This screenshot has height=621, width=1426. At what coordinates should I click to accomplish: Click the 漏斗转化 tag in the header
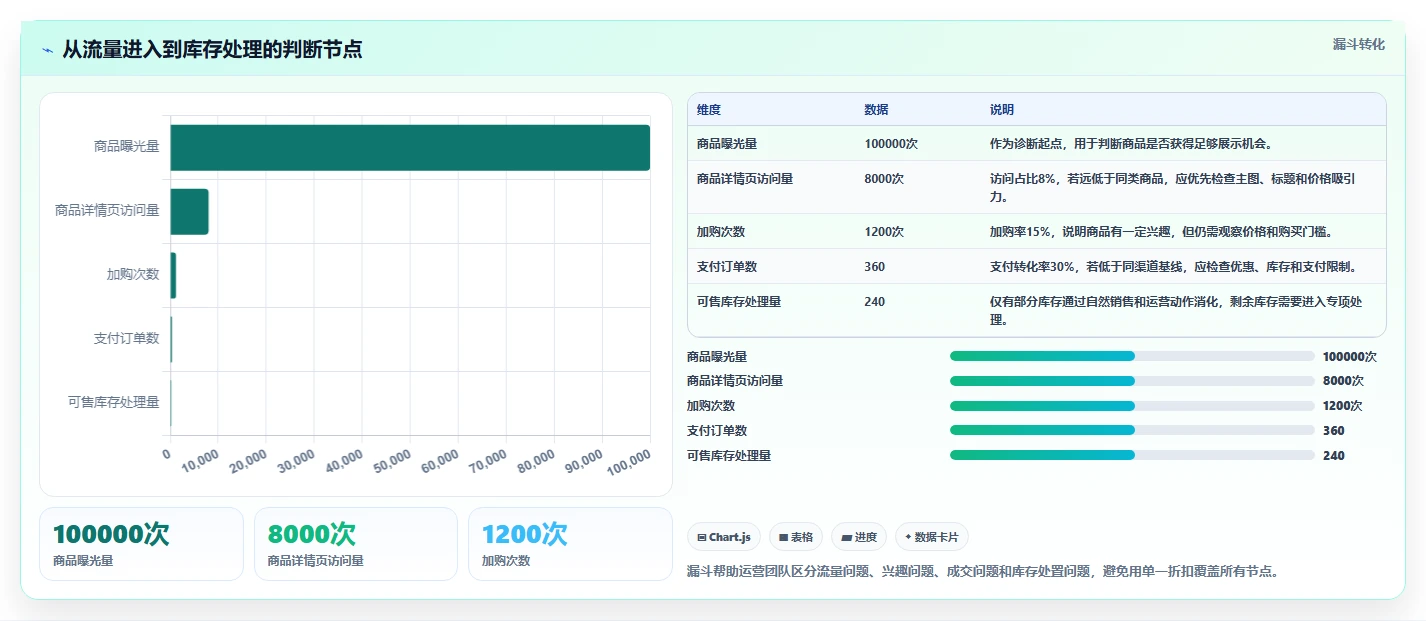point(1359,45)
